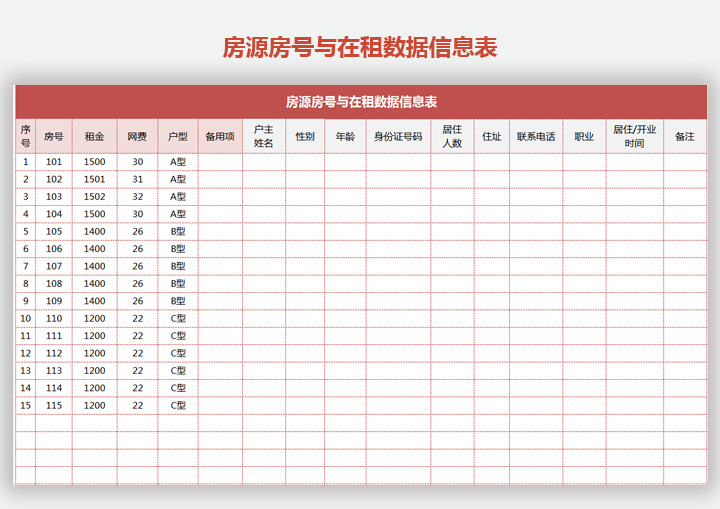Click room number cell 107
Viewport: 720px width, 509px height.
pos(54,266)
